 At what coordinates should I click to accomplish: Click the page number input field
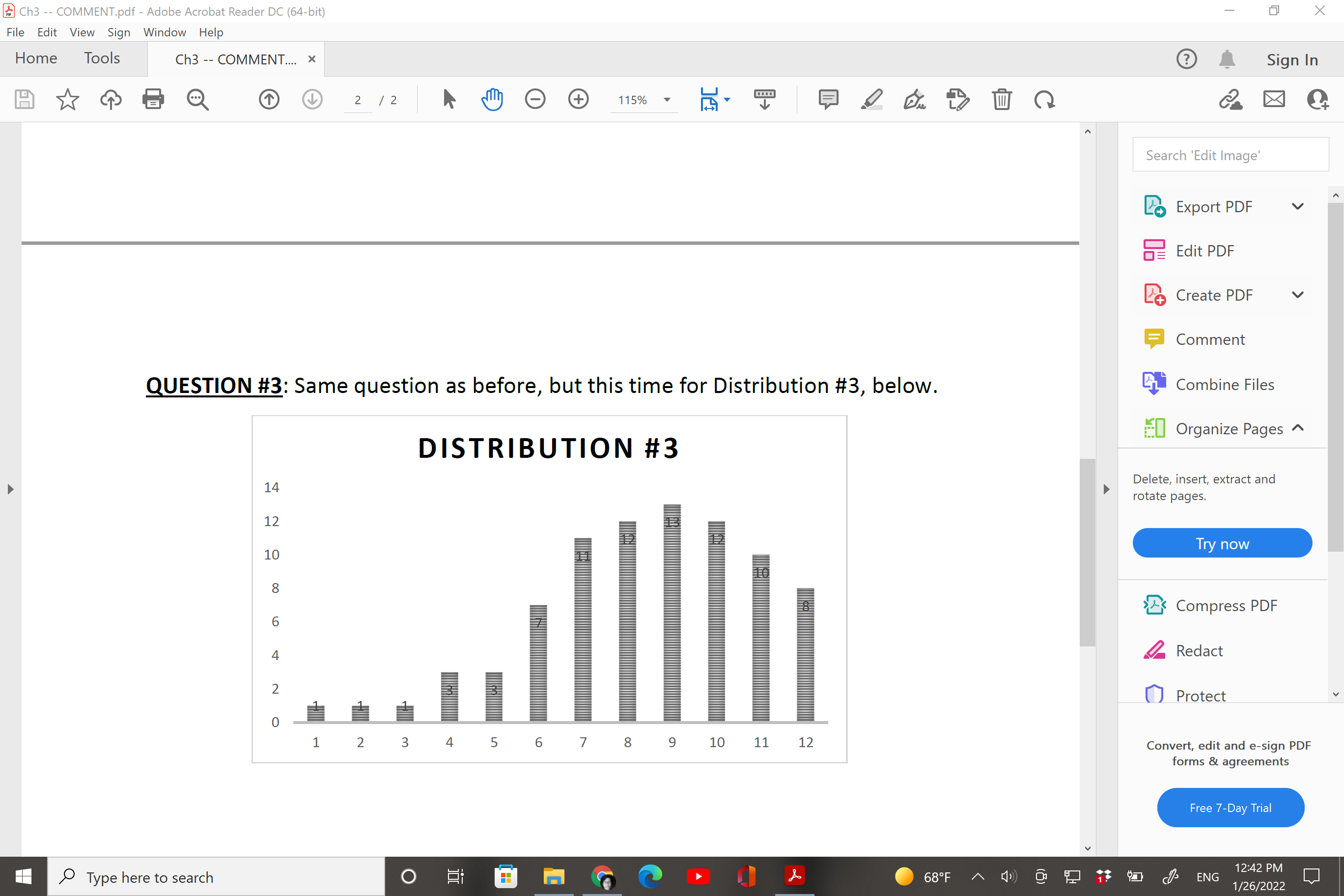(x=358, y=99)
